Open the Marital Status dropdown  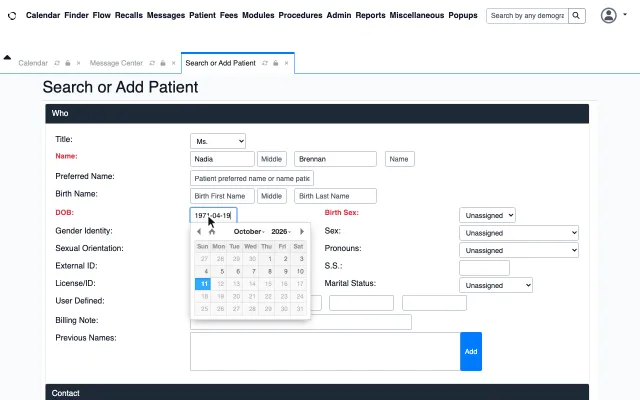496,285
